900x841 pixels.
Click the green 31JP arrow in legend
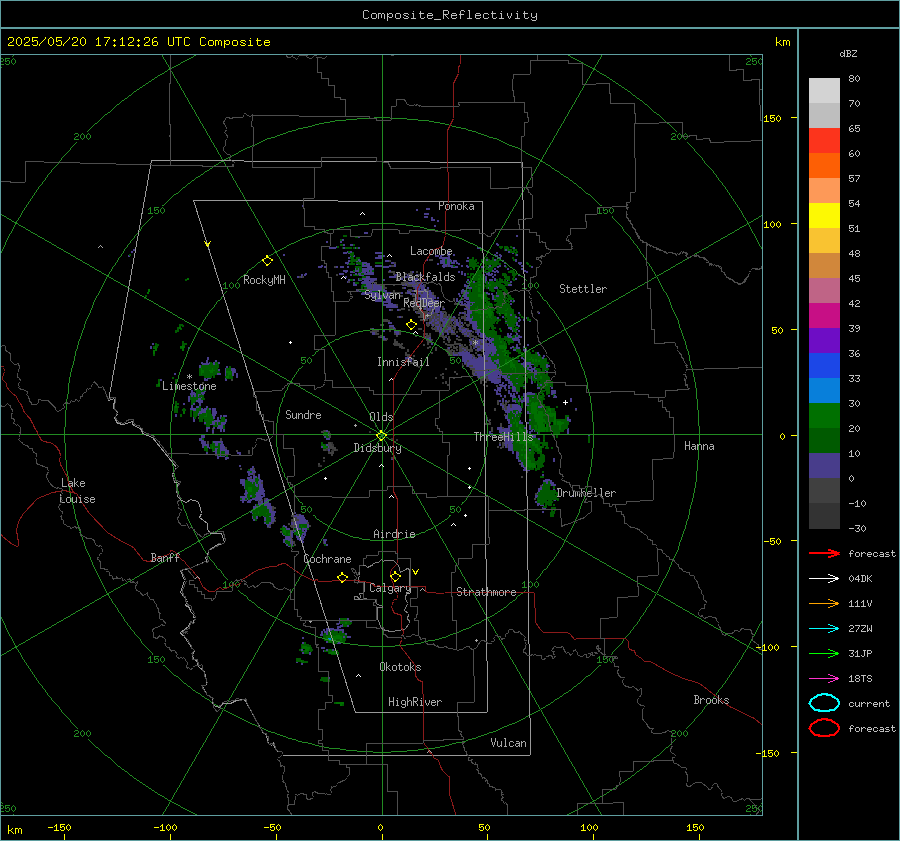coord(824,653)
